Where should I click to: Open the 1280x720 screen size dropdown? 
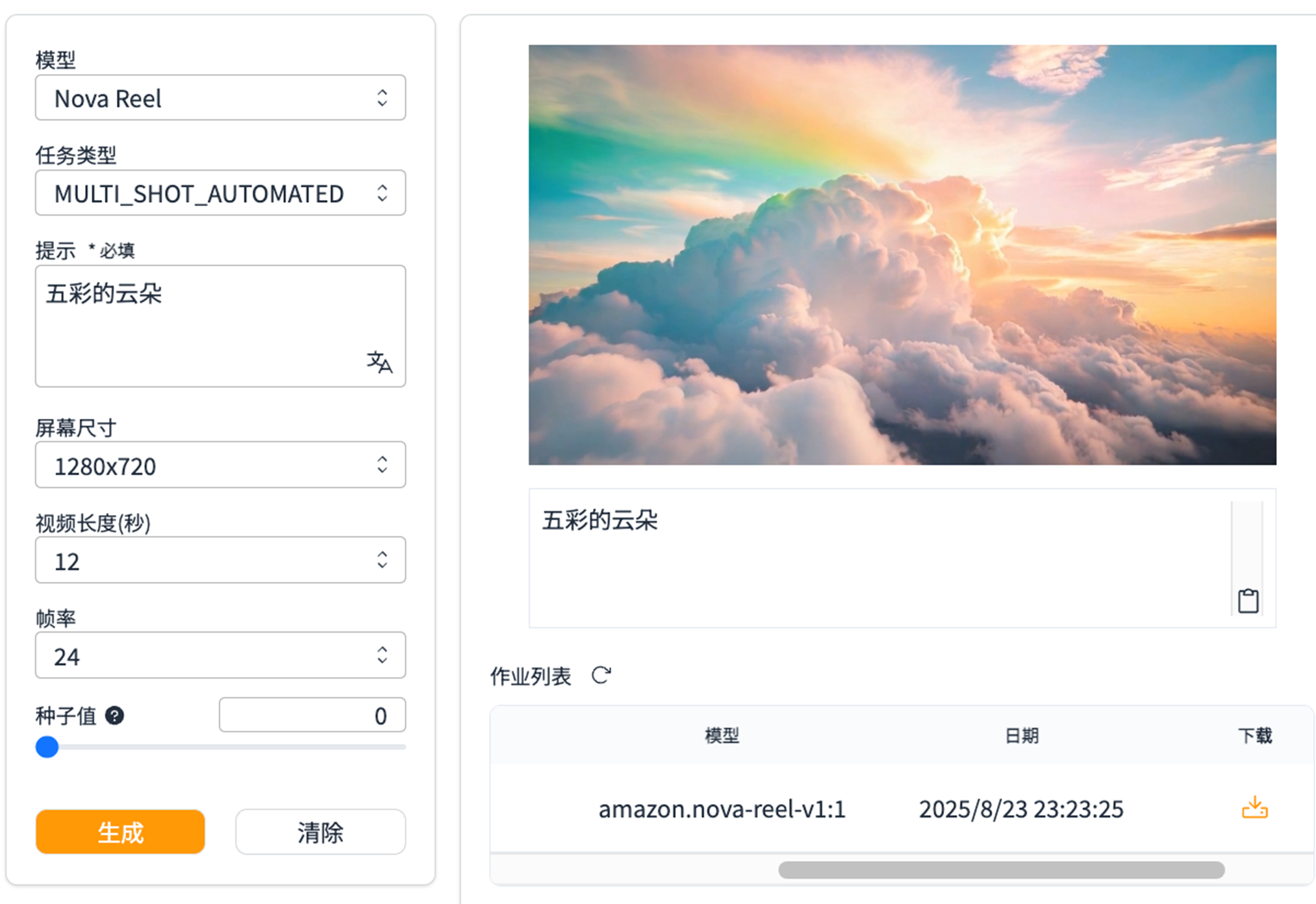pos(220,466)
